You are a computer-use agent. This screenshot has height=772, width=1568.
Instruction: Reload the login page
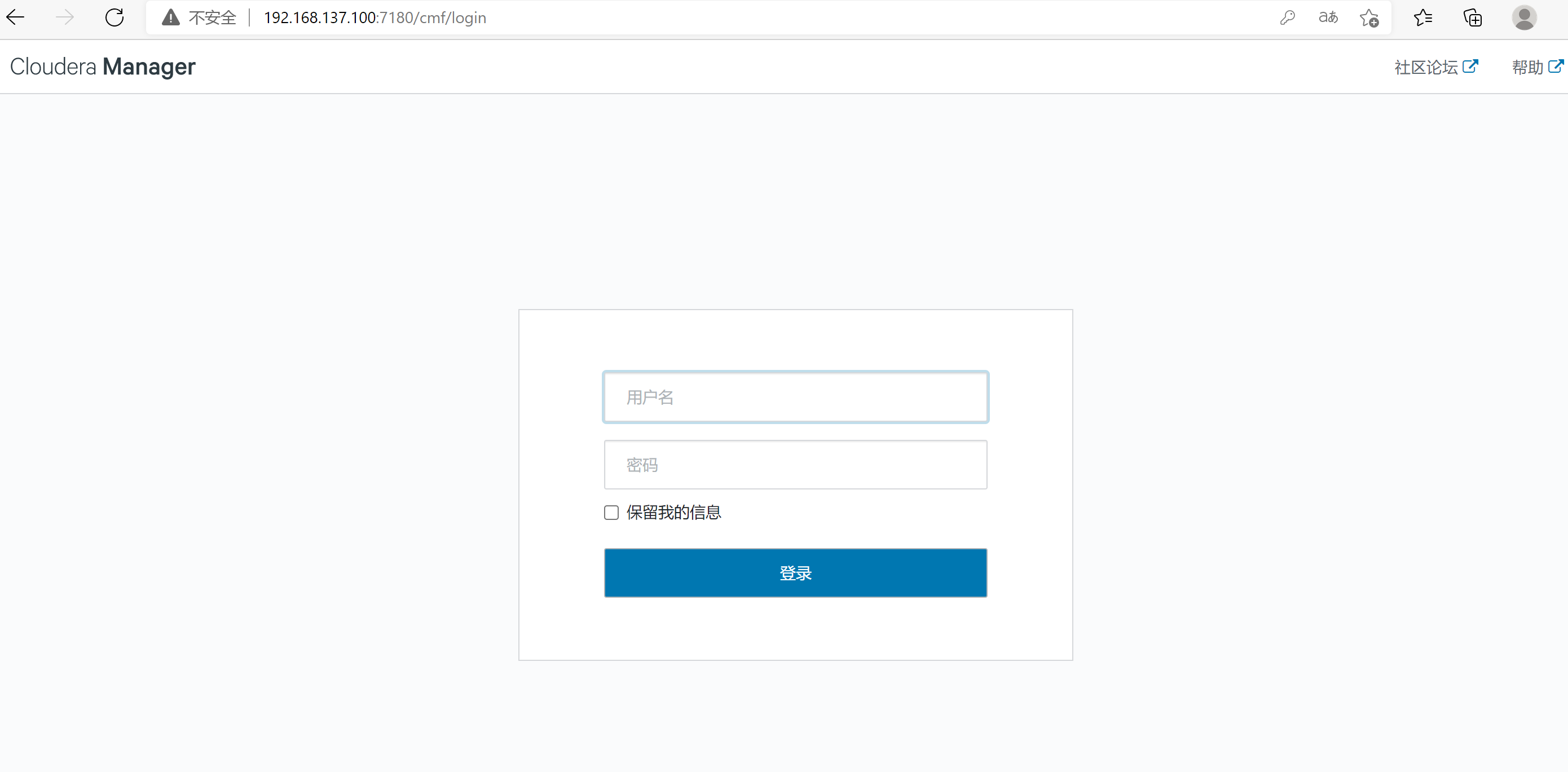pos(114,17)
